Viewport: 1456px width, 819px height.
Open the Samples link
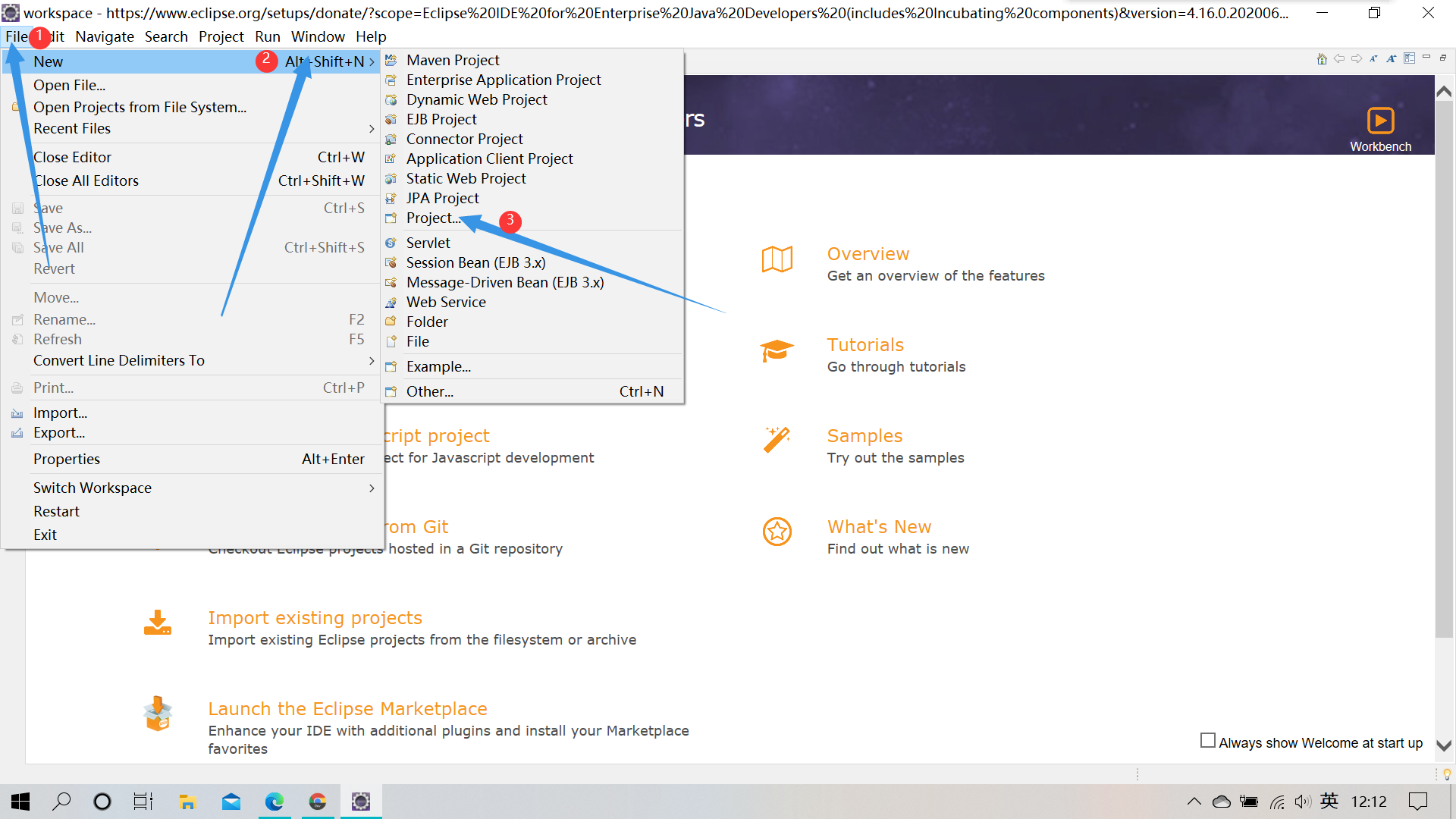[x=864, y=436]
